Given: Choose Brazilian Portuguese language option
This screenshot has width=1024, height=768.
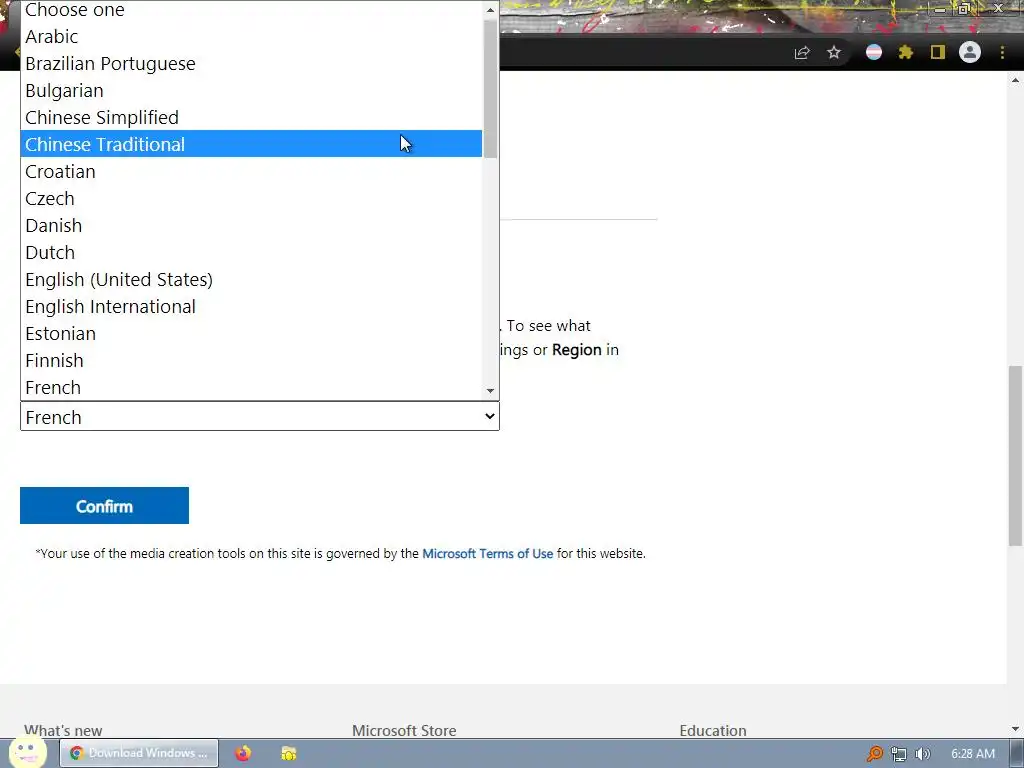Looking at the screenshot, I should (251, 63).
